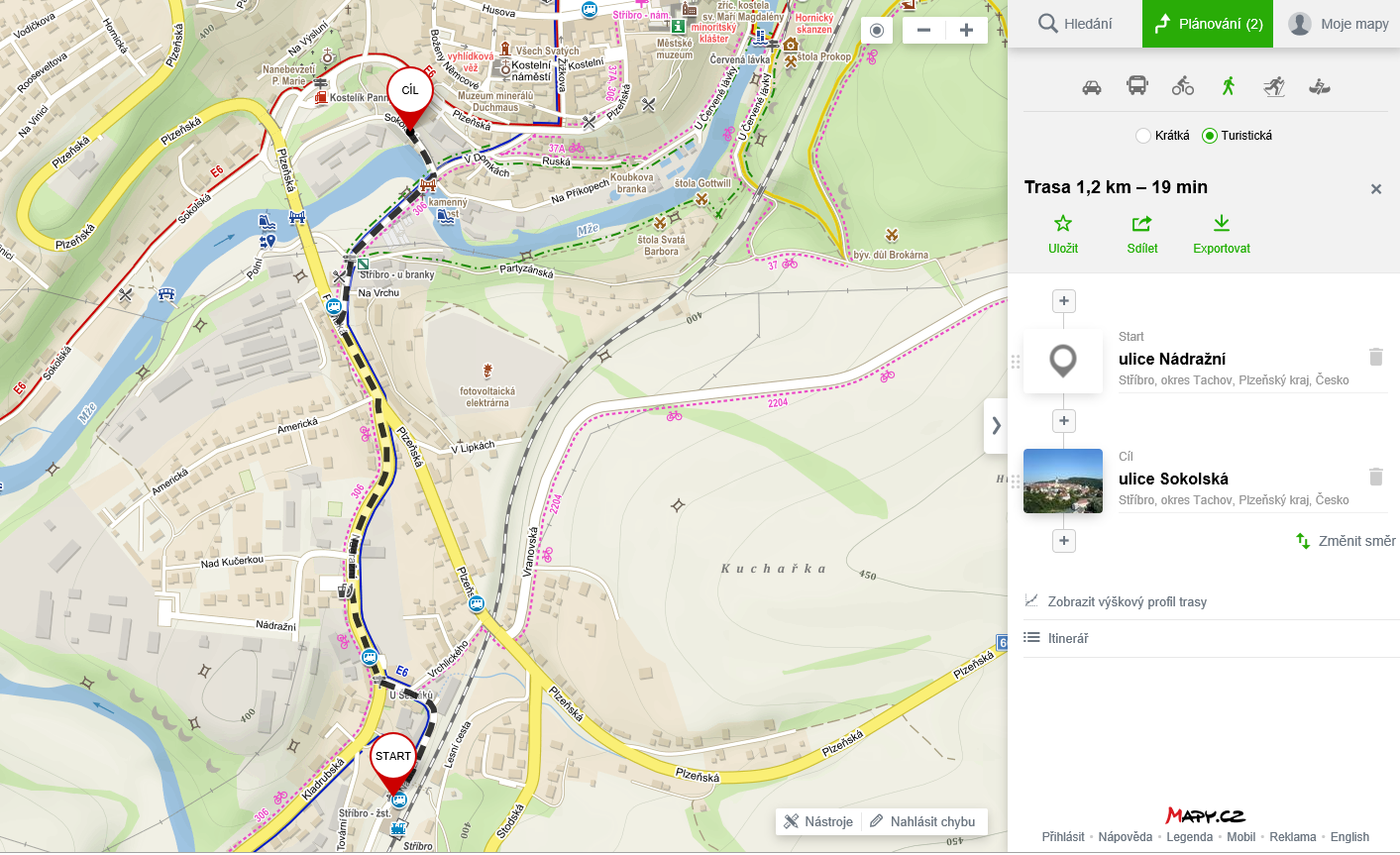Select public transit bus mode icon
Viewport: 1400px width, 855px height.
(x=1137, y=86)
